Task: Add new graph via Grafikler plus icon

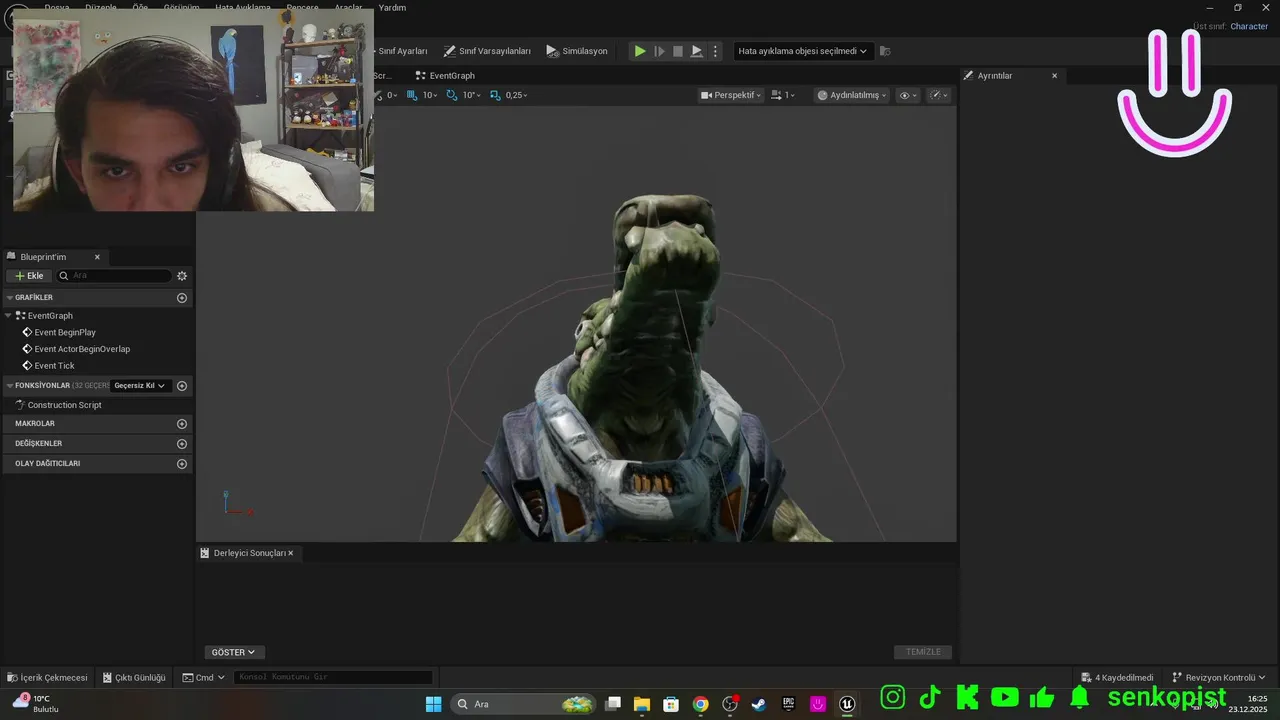Action: (x=182, y=298)
